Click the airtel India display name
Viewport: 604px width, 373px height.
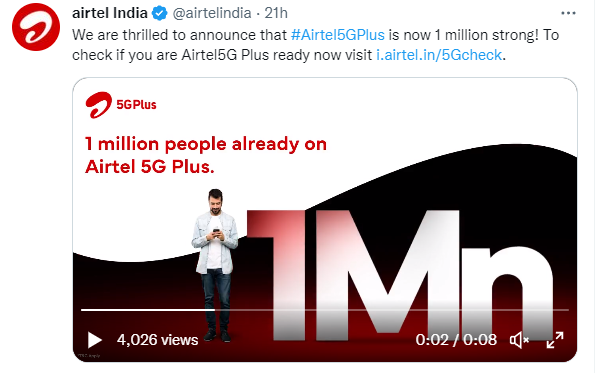click(x=110, y=13)
